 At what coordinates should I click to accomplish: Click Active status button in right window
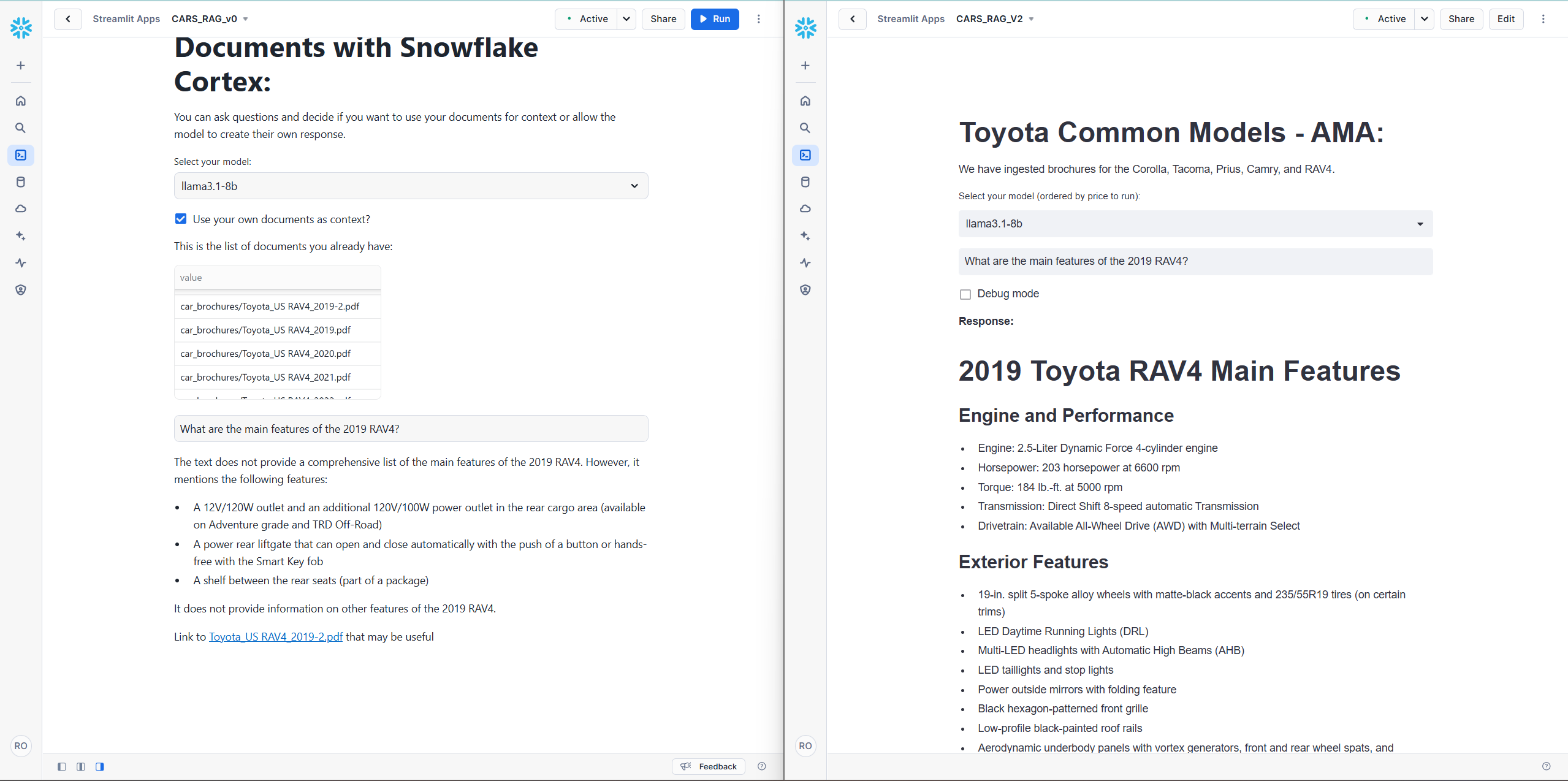click(1384, 19)
